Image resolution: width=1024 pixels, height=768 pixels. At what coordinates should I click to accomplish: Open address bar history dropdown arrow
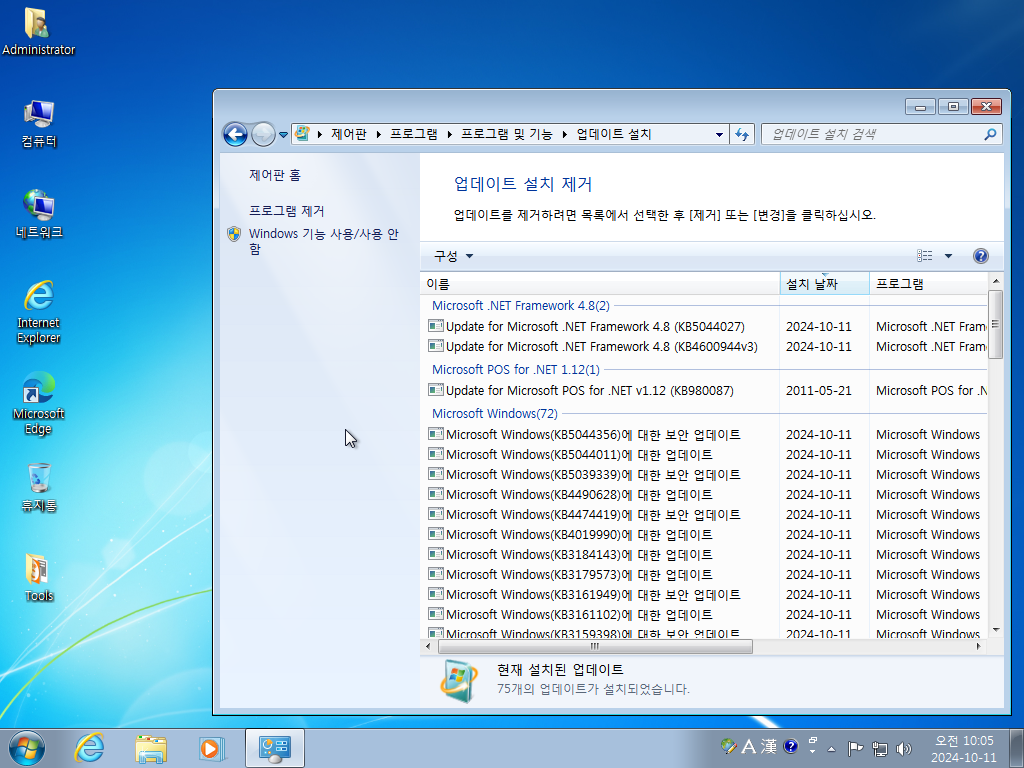pos(719,135)
